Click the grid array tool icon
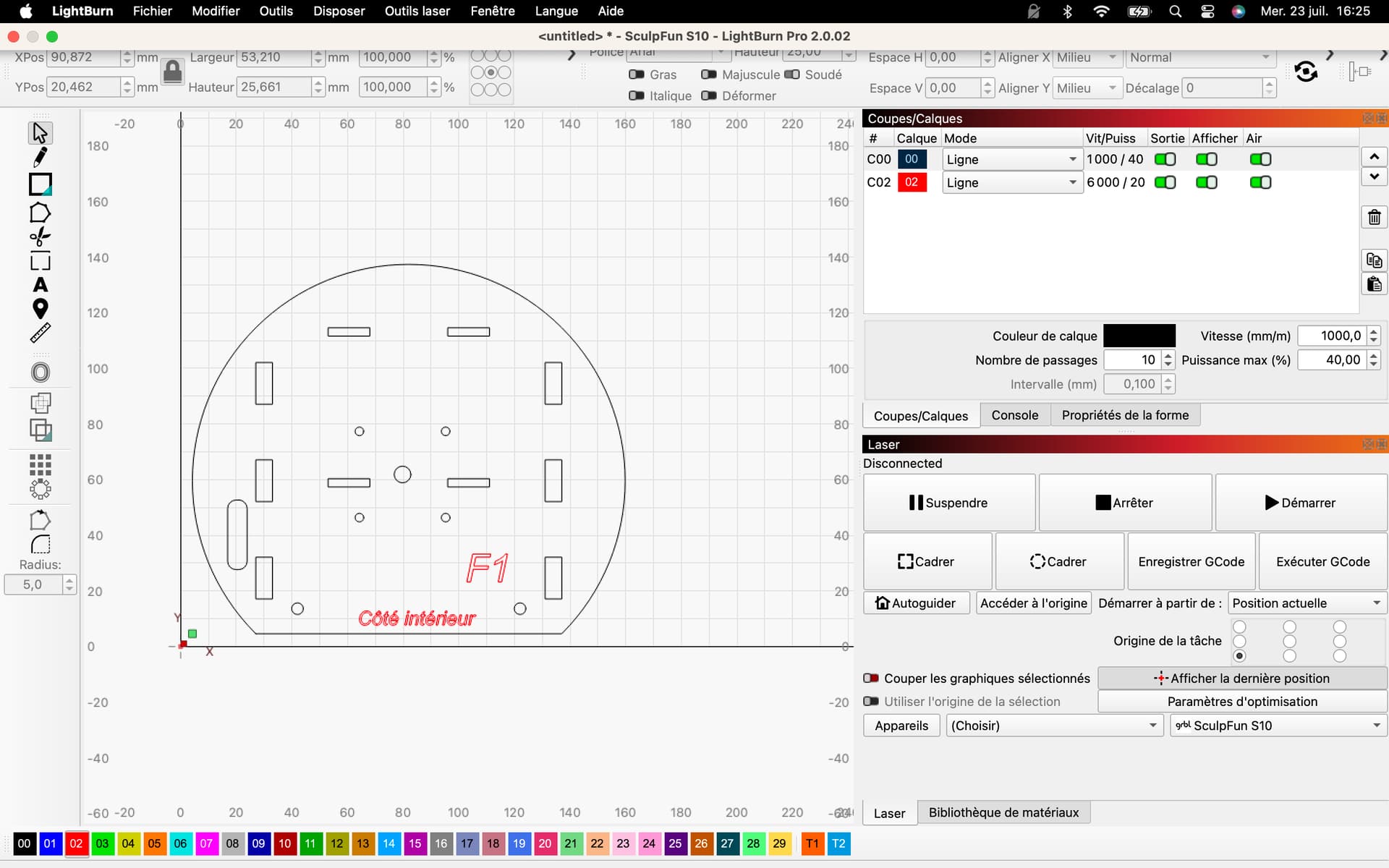Screen dimensions: 1389x868 [x=41, y=464]
